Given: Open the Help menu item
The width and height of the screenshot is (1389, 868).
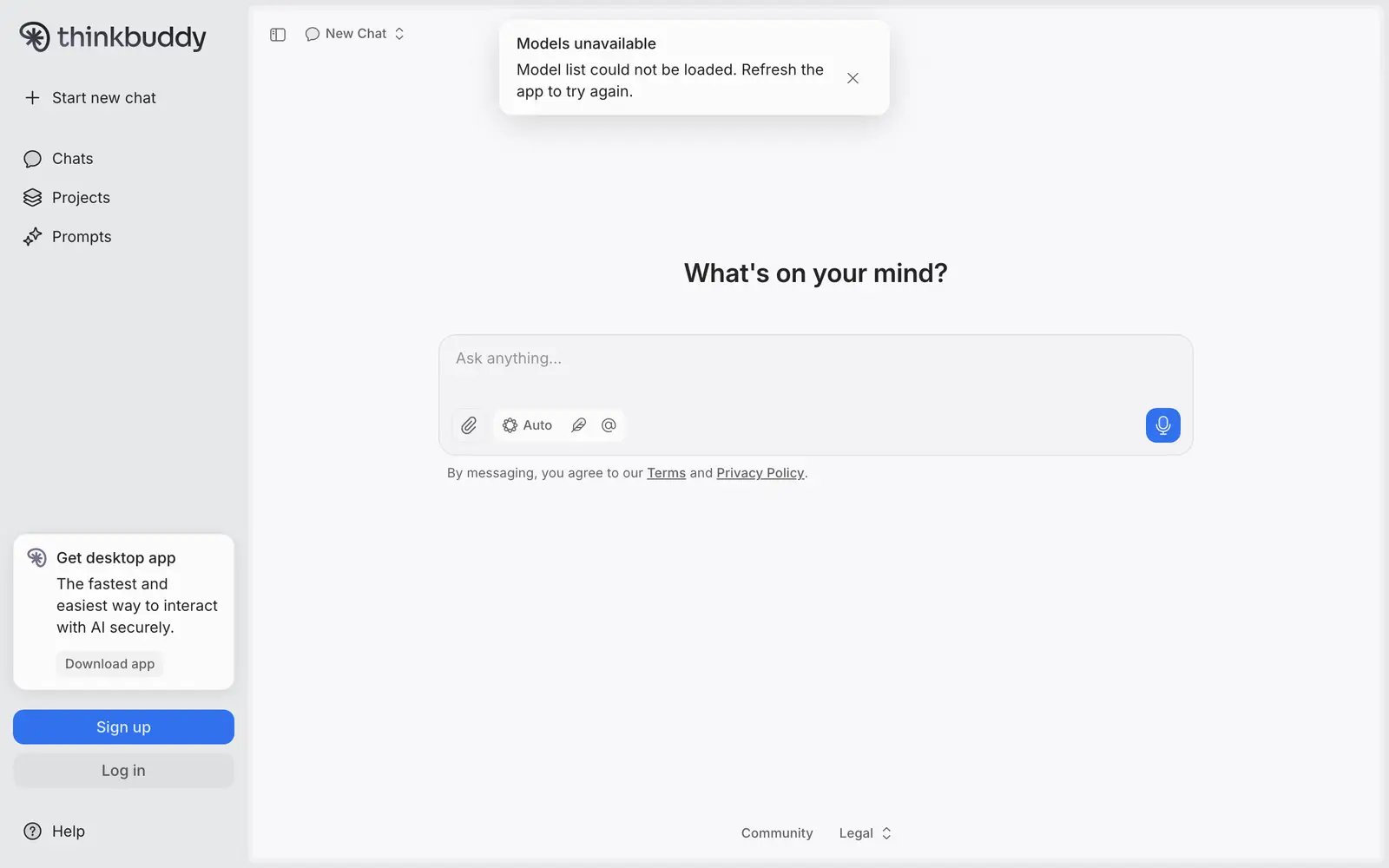Looking at the screenshot, I should tap(54, 832).
